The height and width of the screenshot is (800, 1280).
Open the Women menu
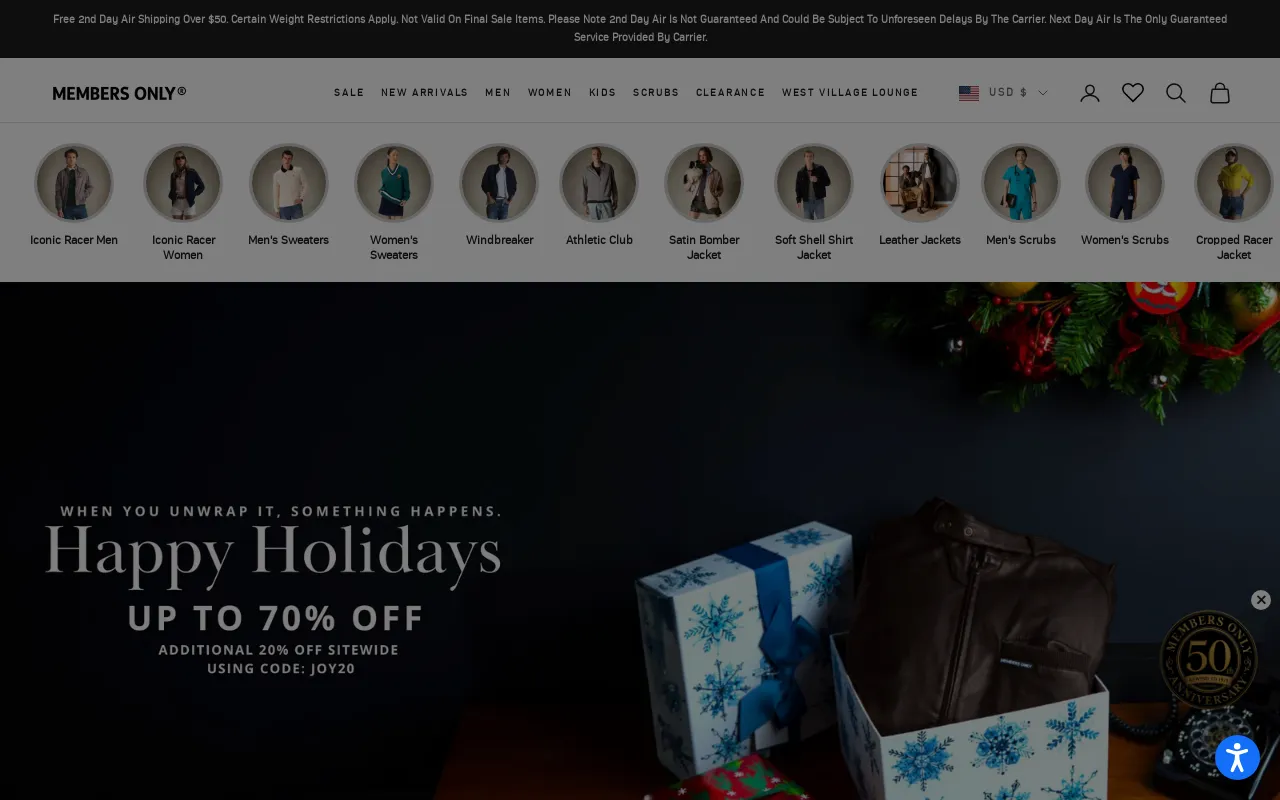coord(550,93)
